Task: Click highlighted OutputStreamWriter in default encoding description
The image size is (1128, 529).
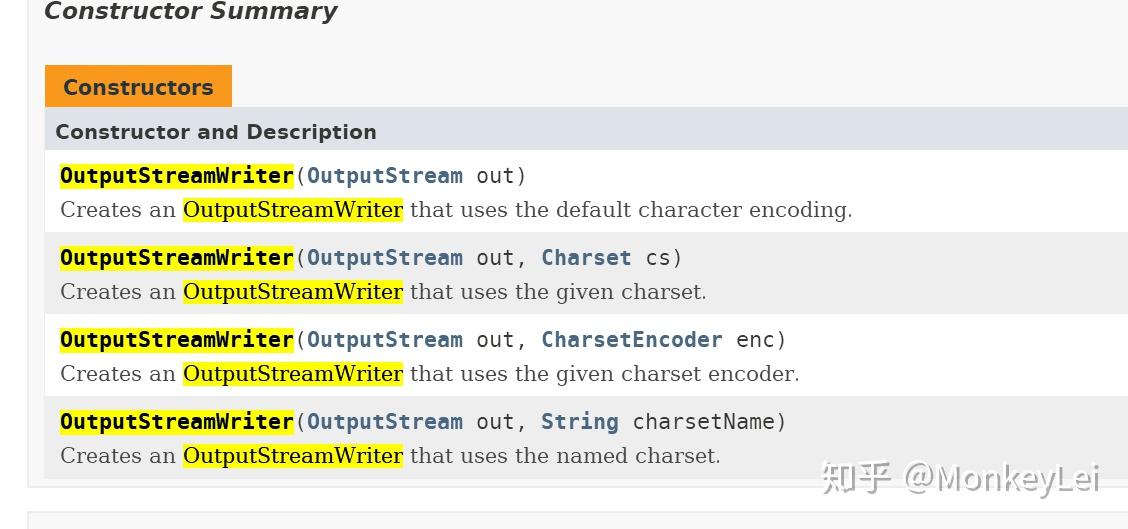Action: (x=293, y=210)
